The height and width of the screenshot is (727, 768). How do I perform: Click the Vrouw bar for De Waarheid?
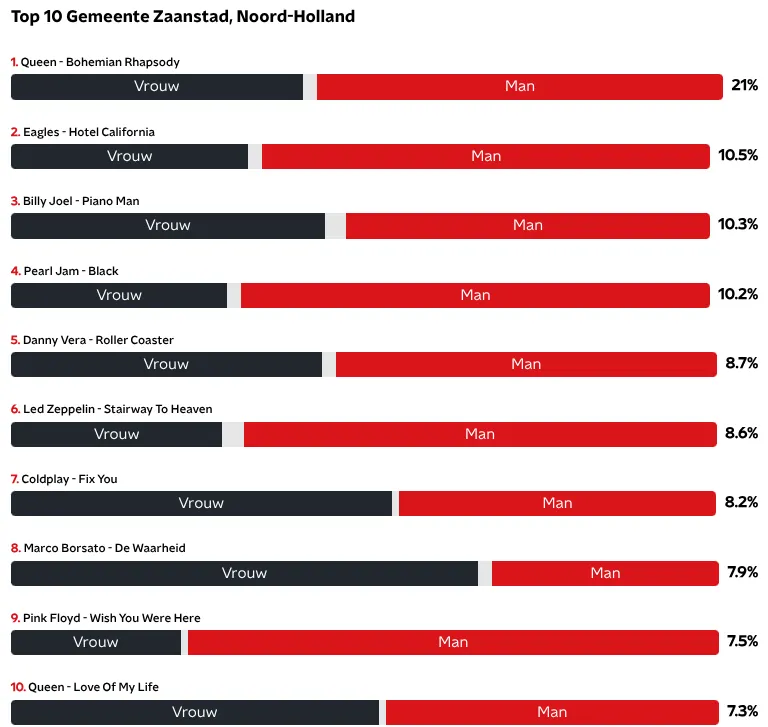point(244,573)
